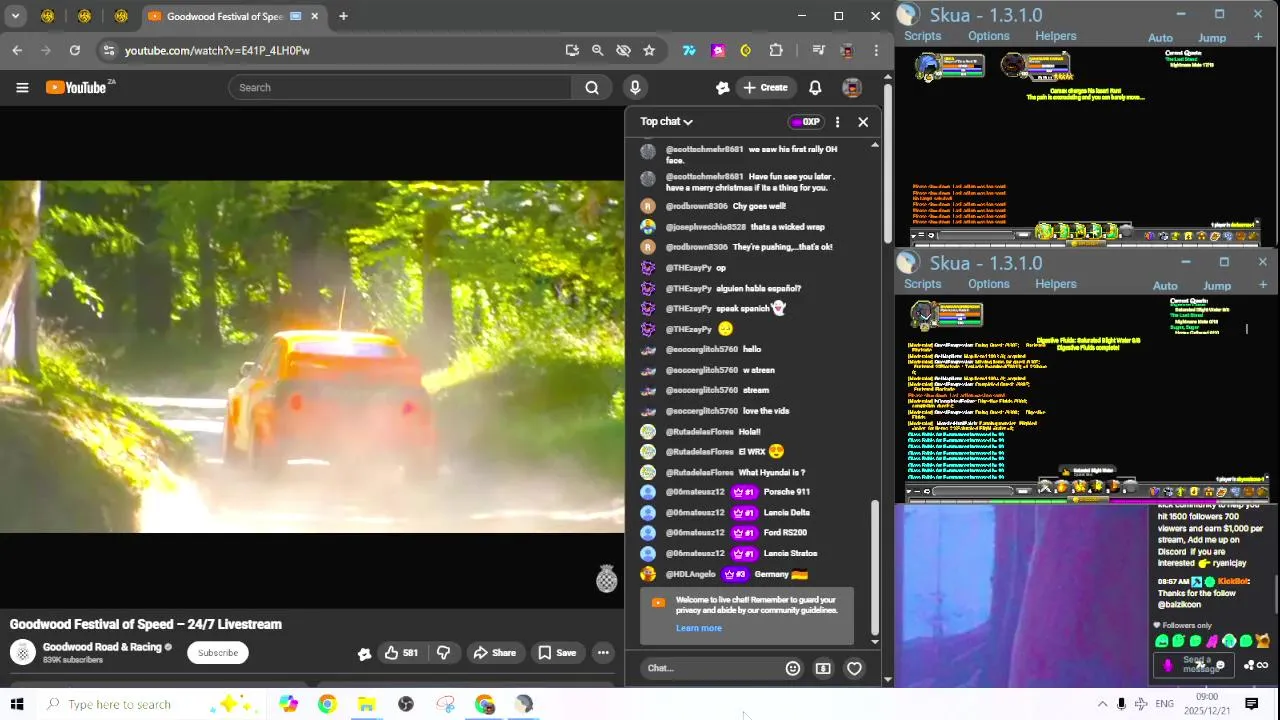This screenshot has height=720, width=1280.
Task: Open Options menu in lower Skua window
Action: coord(988,284)
